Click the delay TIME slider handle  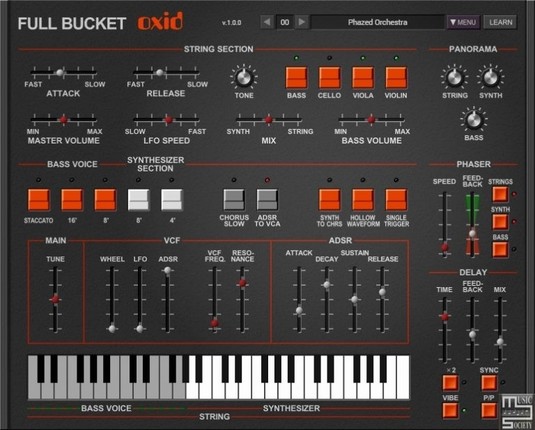coord(445,316)
